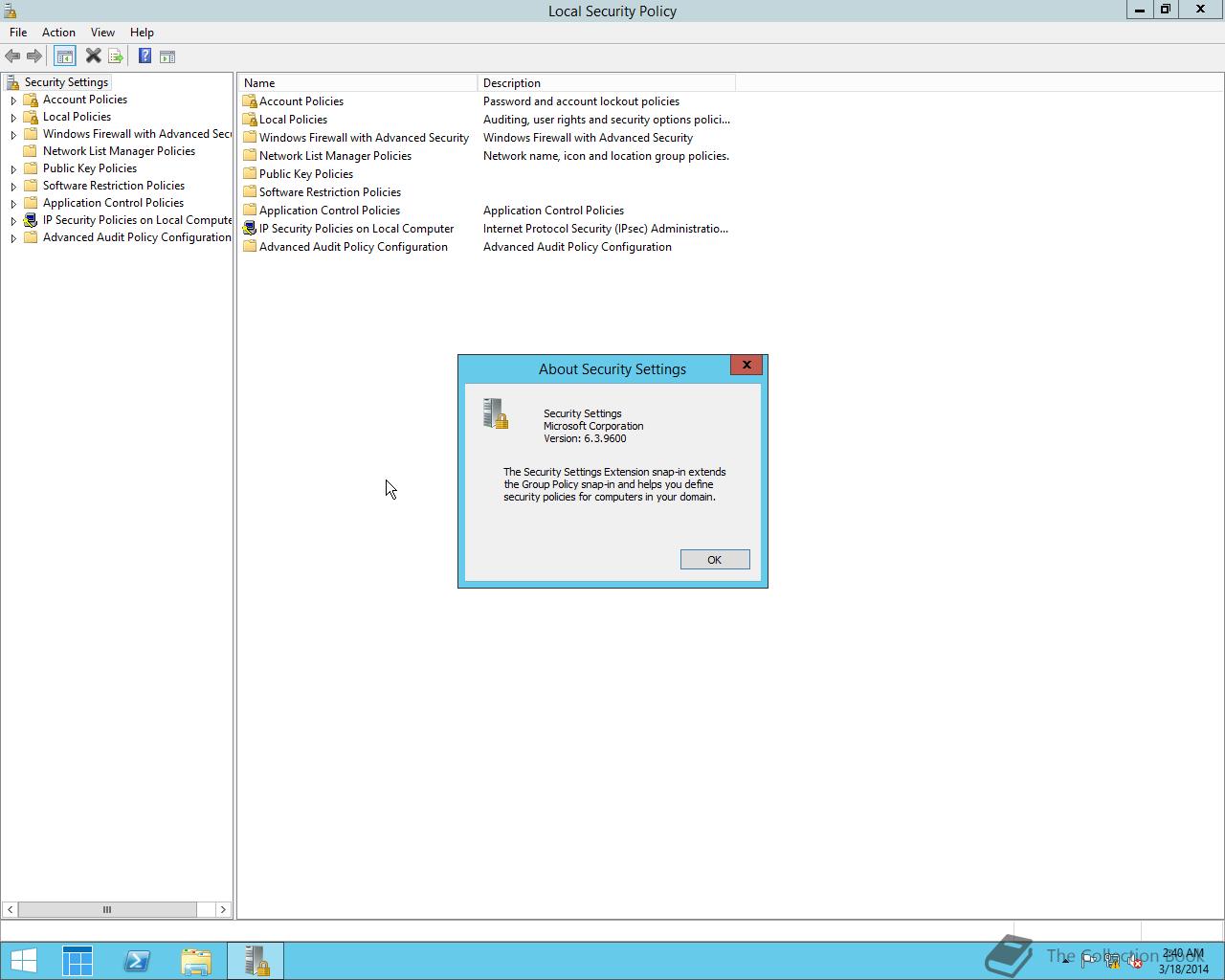Click the Advanced Audit Policy folder icon in the tree
This screenshot has height=980, width=1225.
(31, 237)
